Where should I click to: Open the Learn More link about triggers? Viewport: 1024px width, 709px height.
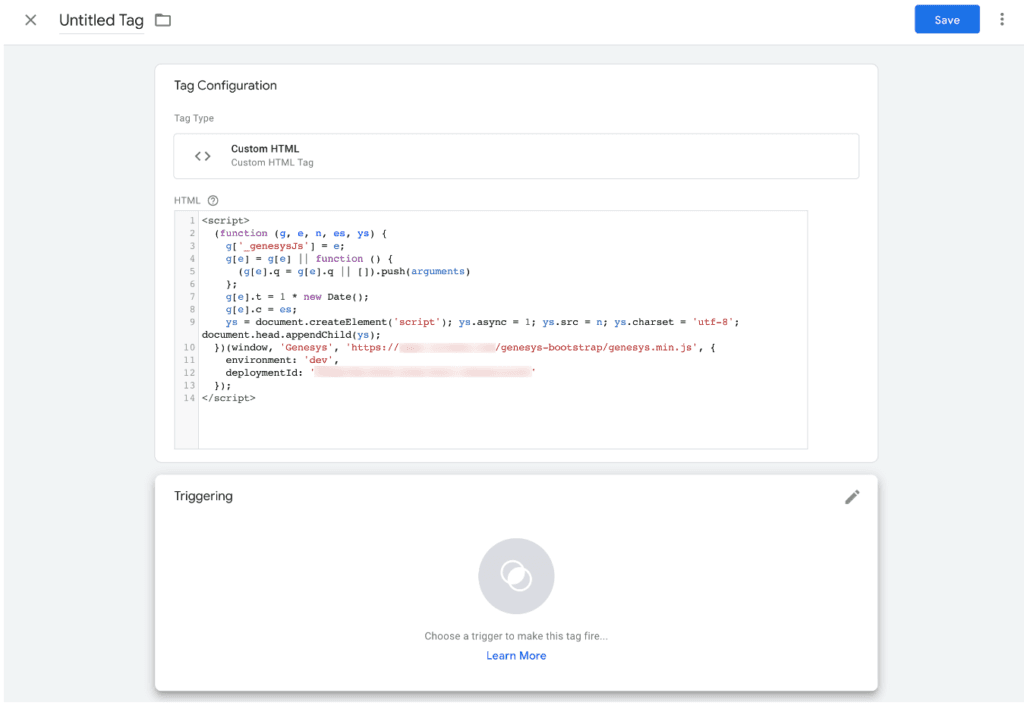pyautogui.click(x=516, y=655)
